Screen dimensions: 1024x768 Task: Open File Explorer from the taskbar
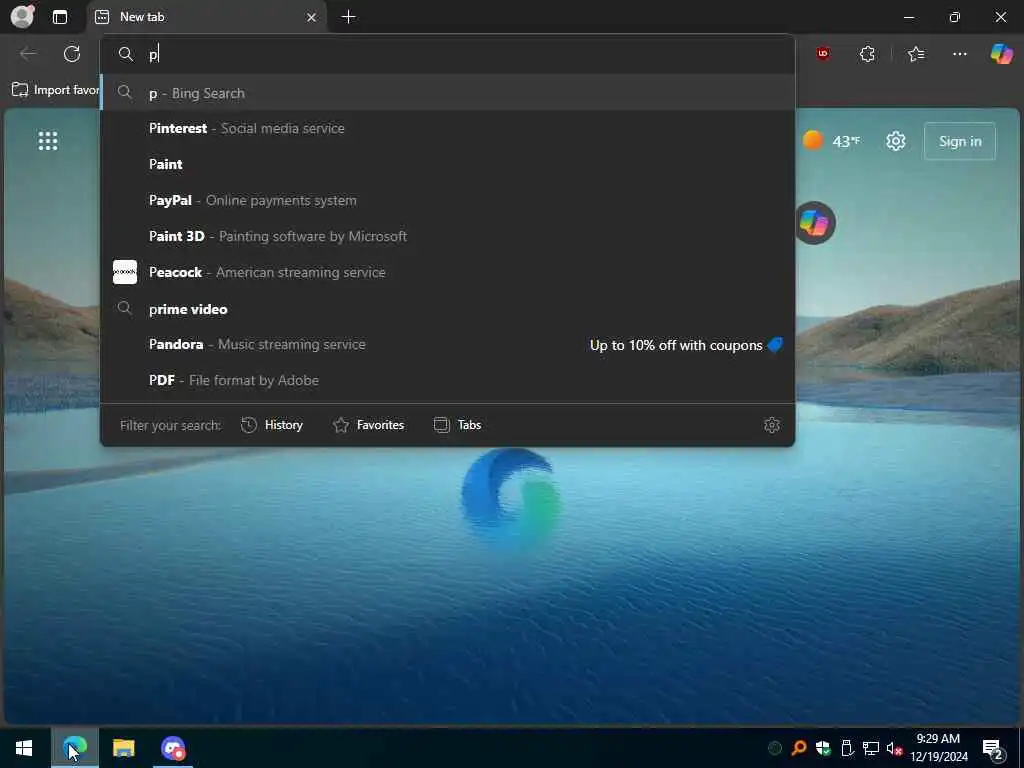[x=123, y=748]
